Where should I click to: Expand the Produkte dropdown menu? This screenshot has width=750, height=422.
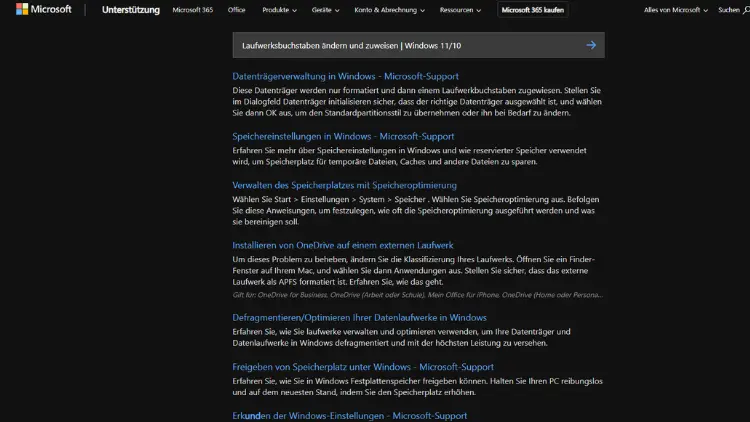(x=279, y=10)
